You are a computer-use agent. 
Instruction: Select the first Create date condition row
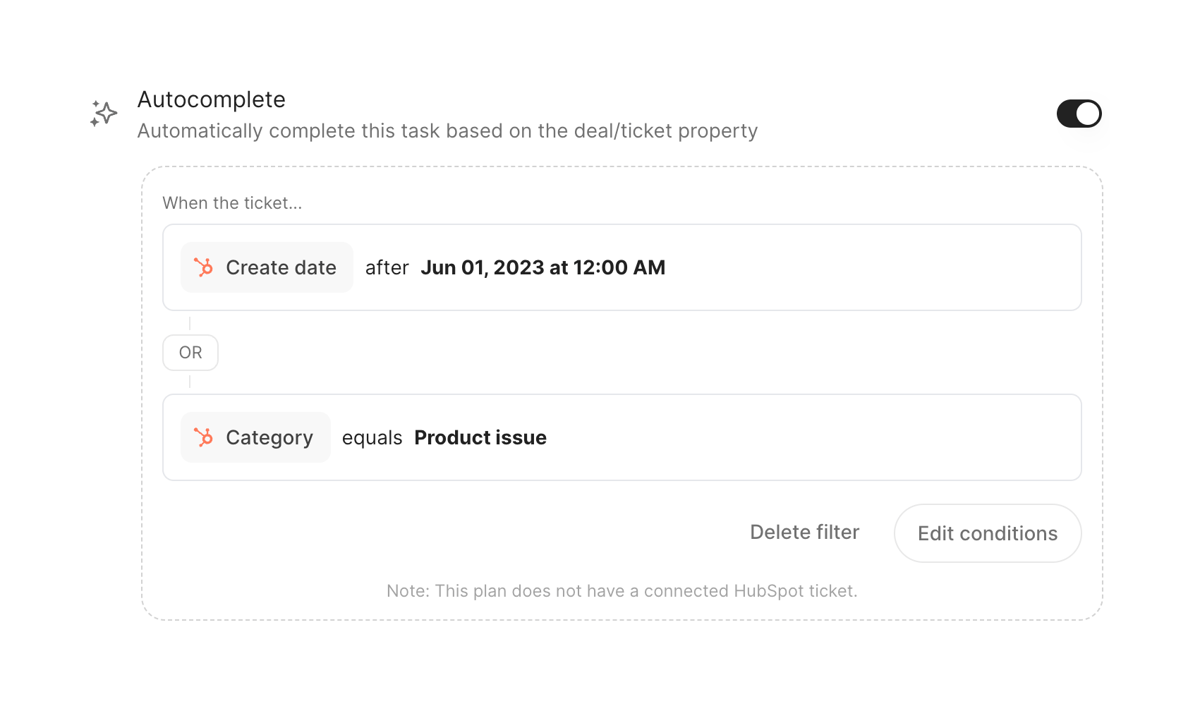tap(622, 267)
